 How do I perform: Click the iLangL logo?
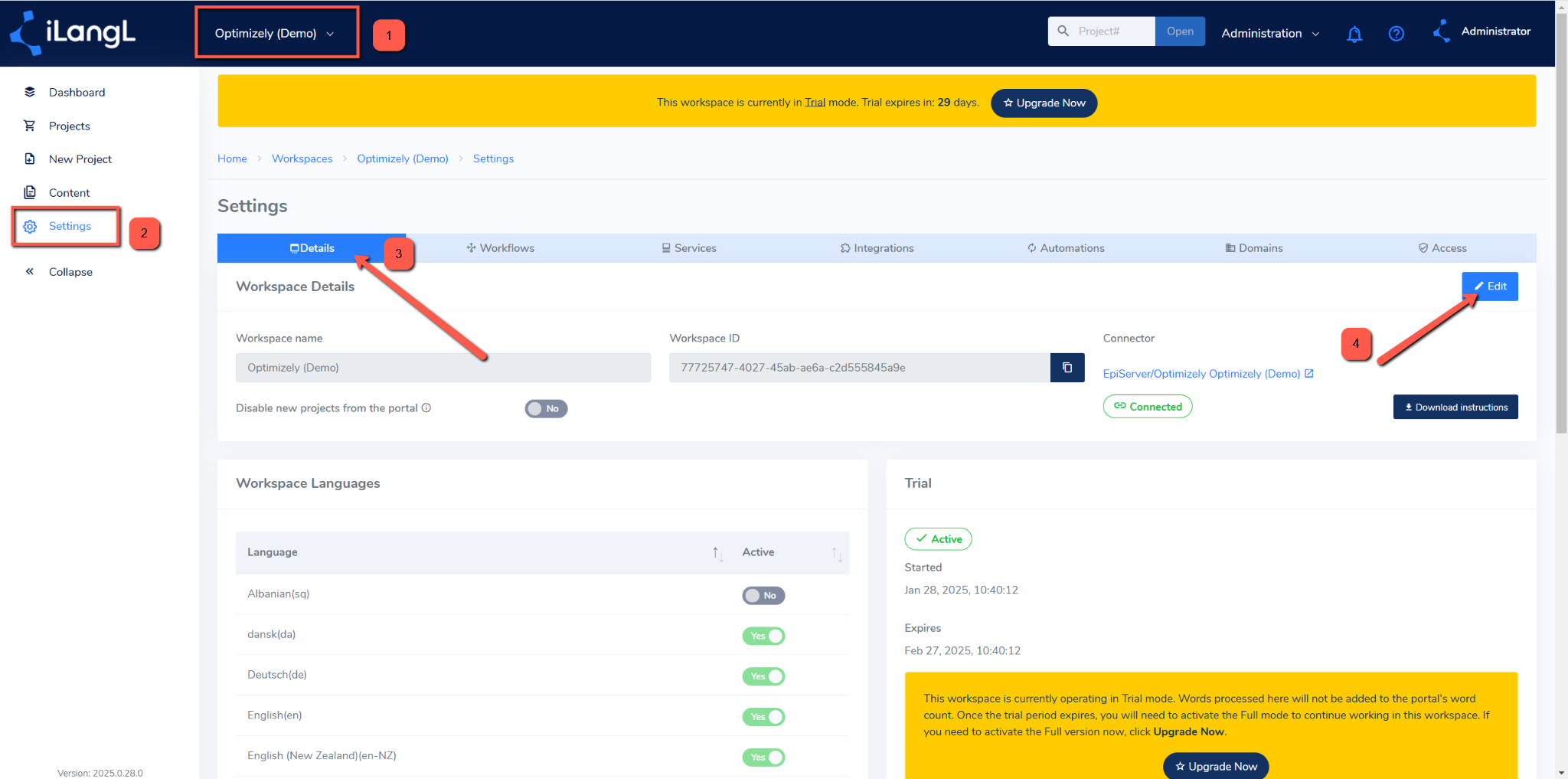point(73,33)
